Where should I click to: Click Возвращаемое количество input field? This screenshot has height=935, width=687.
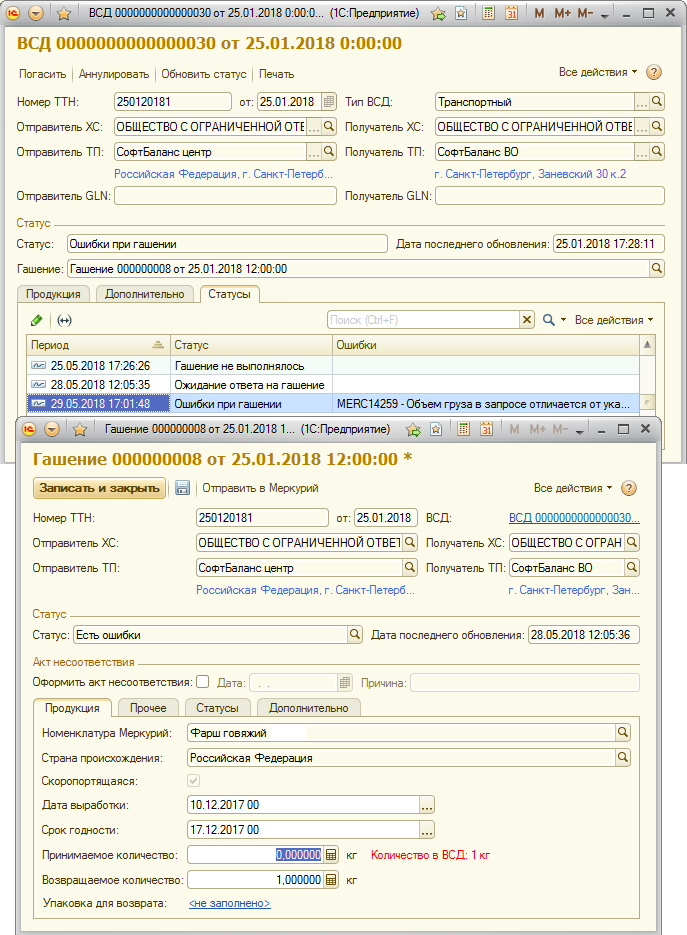coord(256,880)
